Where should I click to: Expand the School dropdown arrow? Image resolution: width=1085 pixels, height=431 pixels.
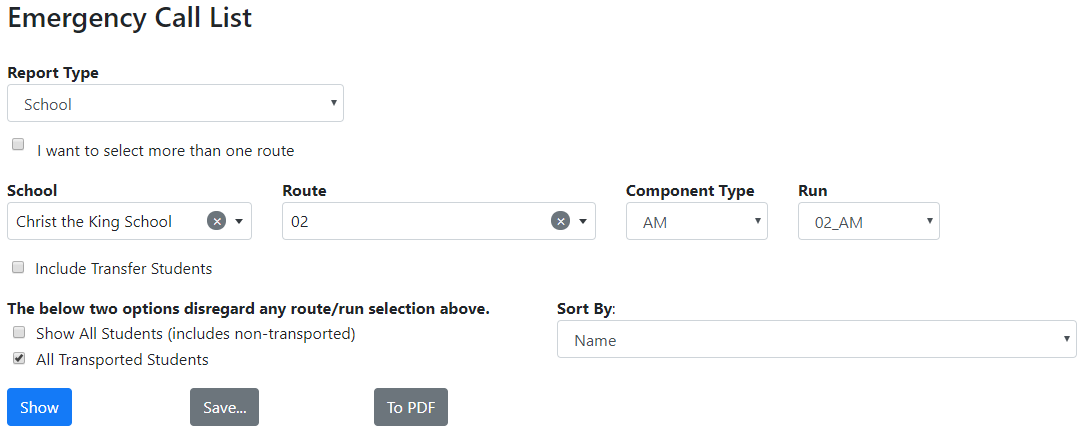click(239, 222)
